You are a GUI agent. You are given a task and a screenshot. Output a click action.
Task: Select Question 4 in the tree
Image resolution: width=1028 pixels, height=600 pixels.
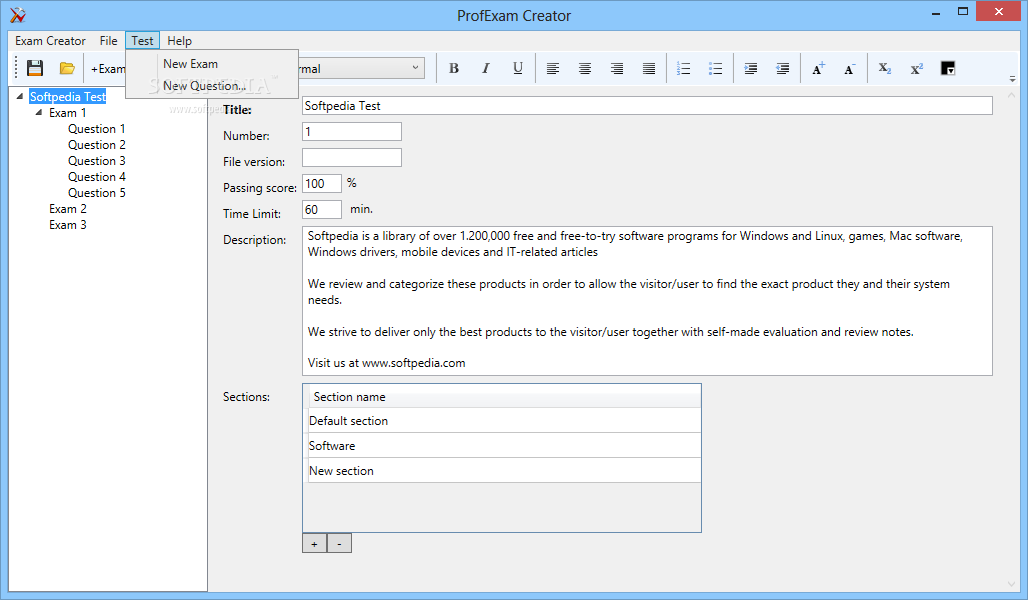(96, 177)
